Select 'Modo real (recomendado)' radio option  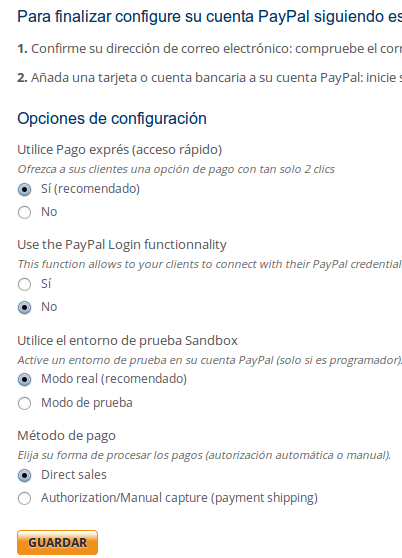pyautogui.click(x=24, y=380)
